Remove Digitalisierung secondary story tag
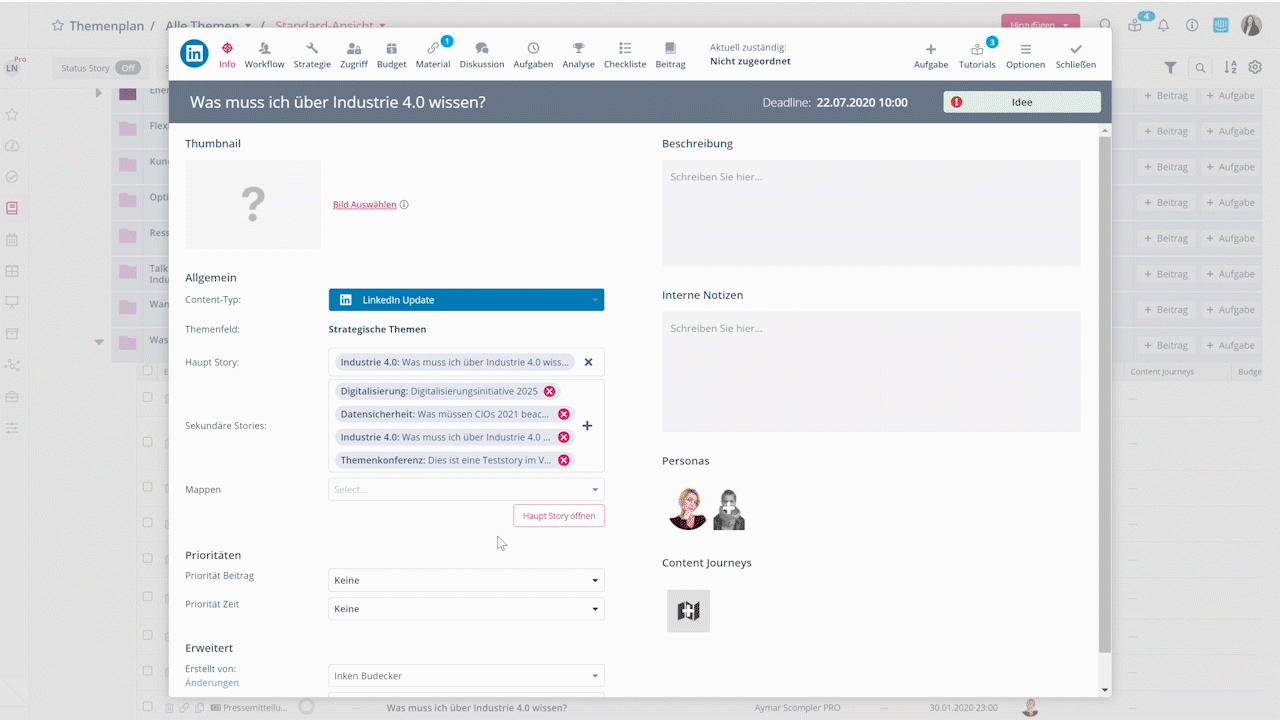This screenshot has height=720, width=1280. [x=549, y=391]
